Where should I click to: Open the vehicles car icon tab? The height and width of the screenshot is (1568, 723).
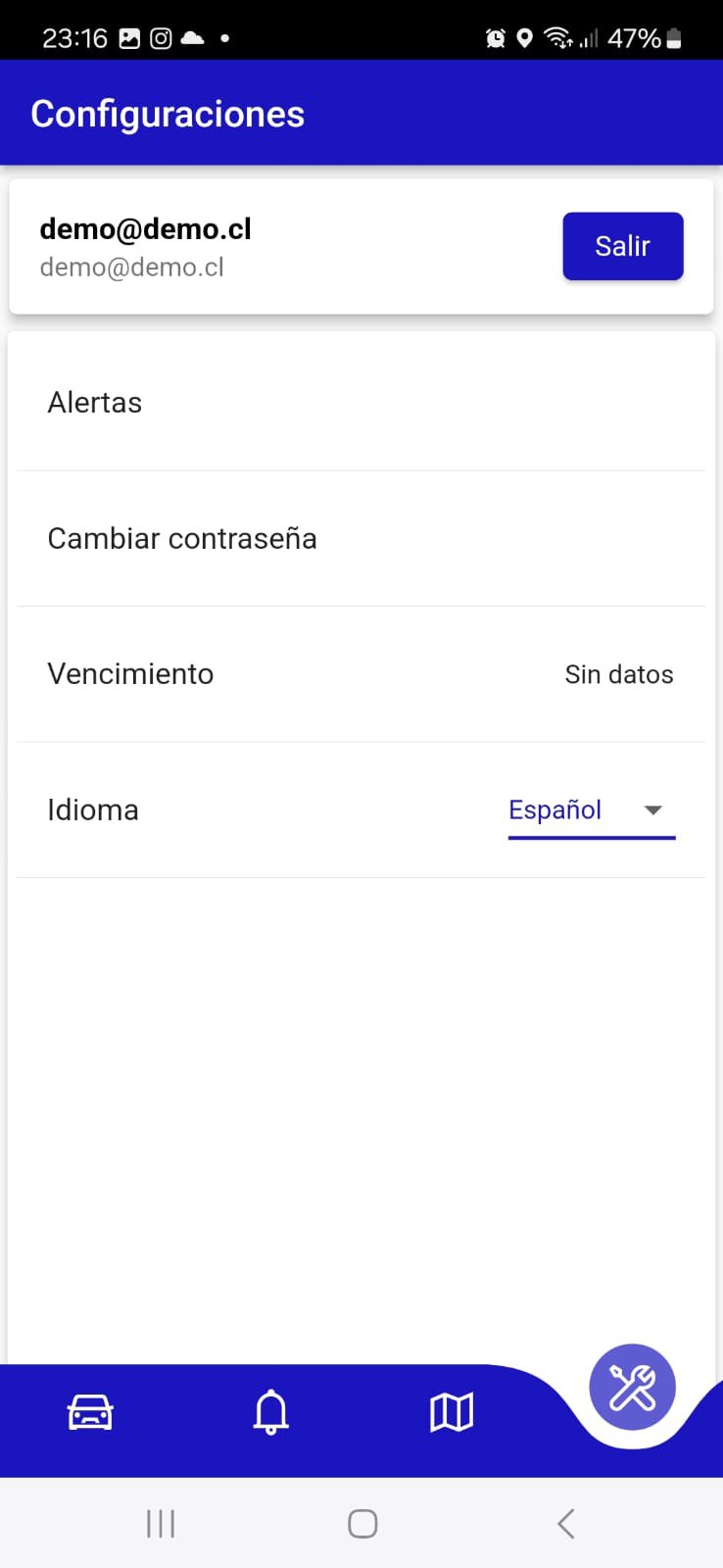(x=90, y=1413)
